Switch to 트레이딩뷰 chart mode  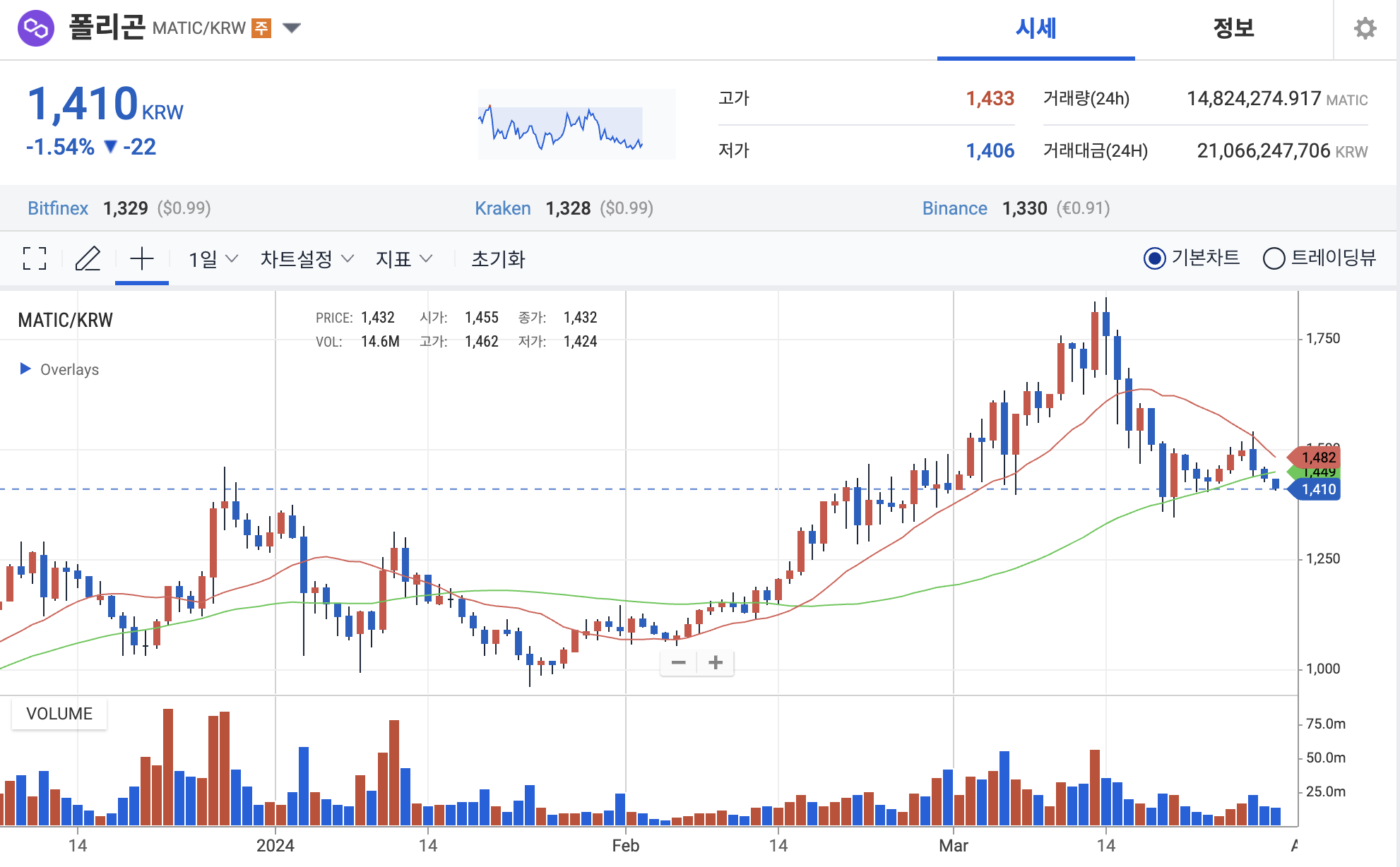[1274, 258]
